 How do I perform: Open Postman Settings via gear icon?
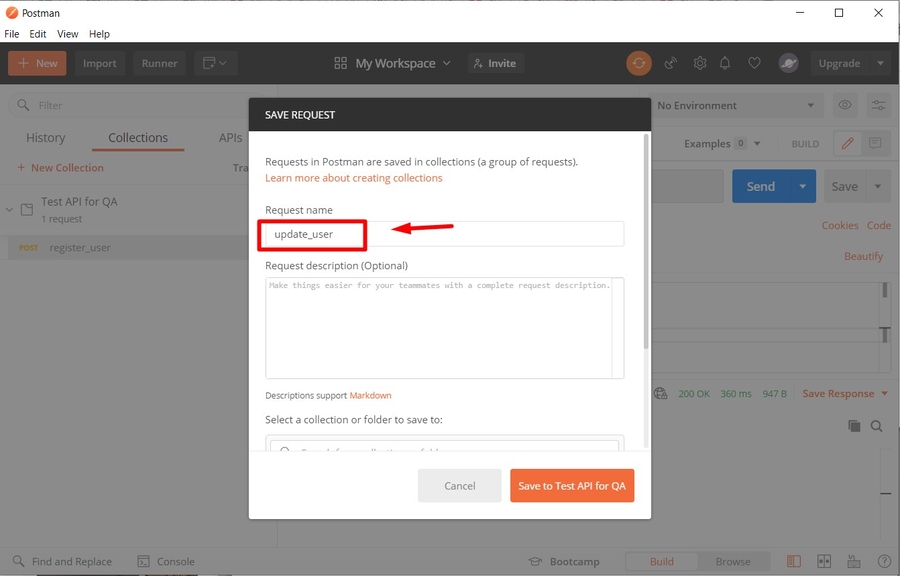(x=700, y=63)
